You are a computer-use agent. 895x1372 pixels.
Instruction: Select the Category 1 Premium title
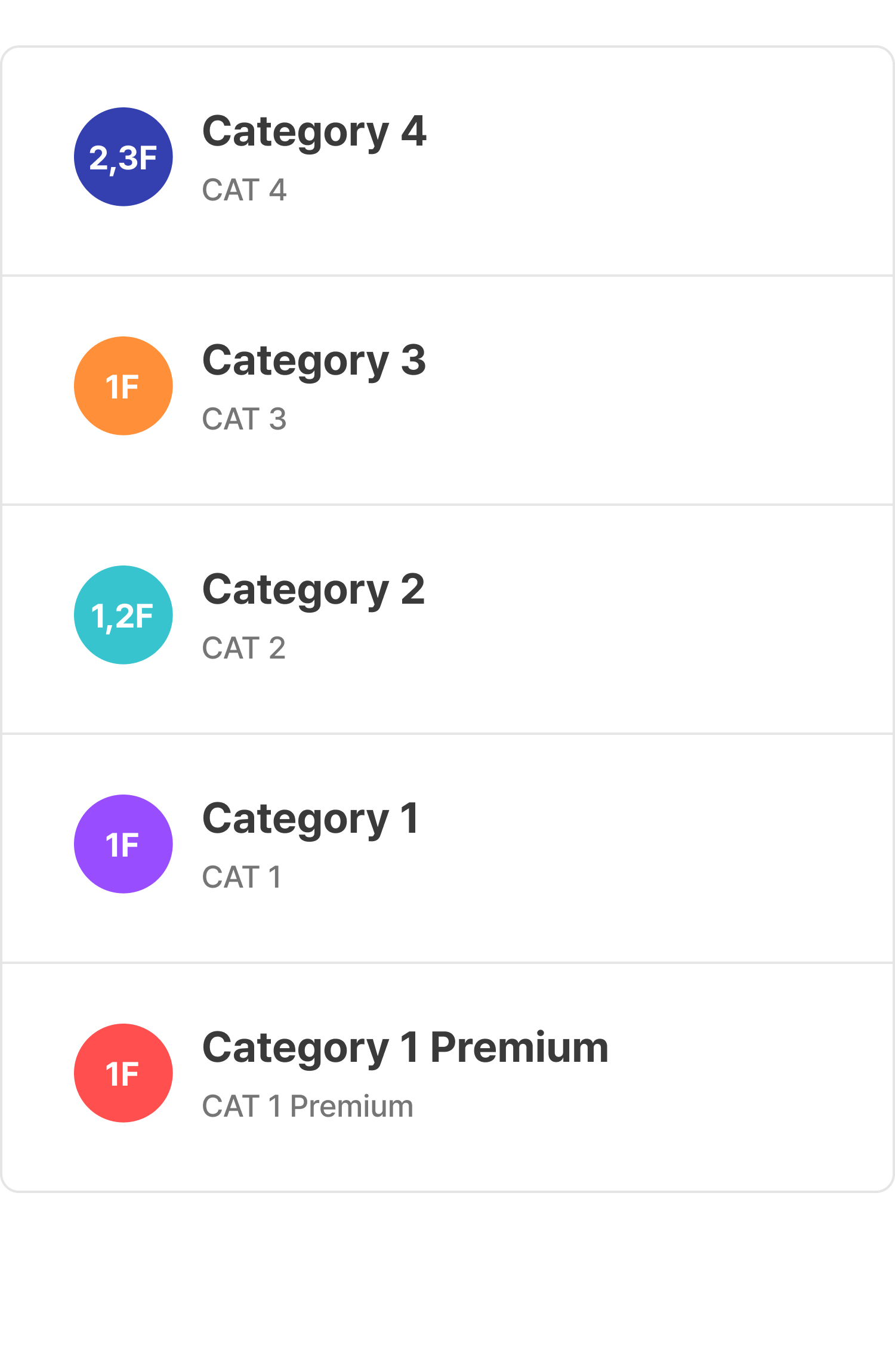click(x=405, y=1048)
